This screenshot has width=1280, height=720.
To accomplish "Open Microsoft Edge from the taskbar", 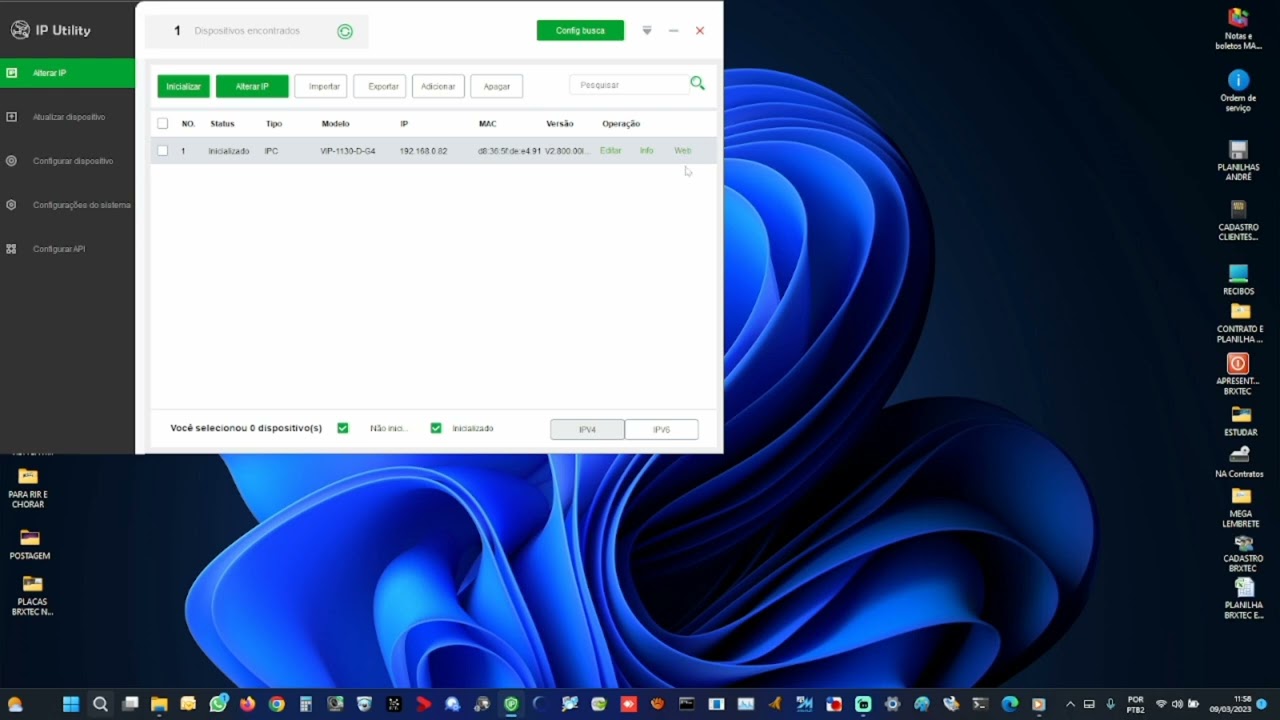I will [1010, 704].
